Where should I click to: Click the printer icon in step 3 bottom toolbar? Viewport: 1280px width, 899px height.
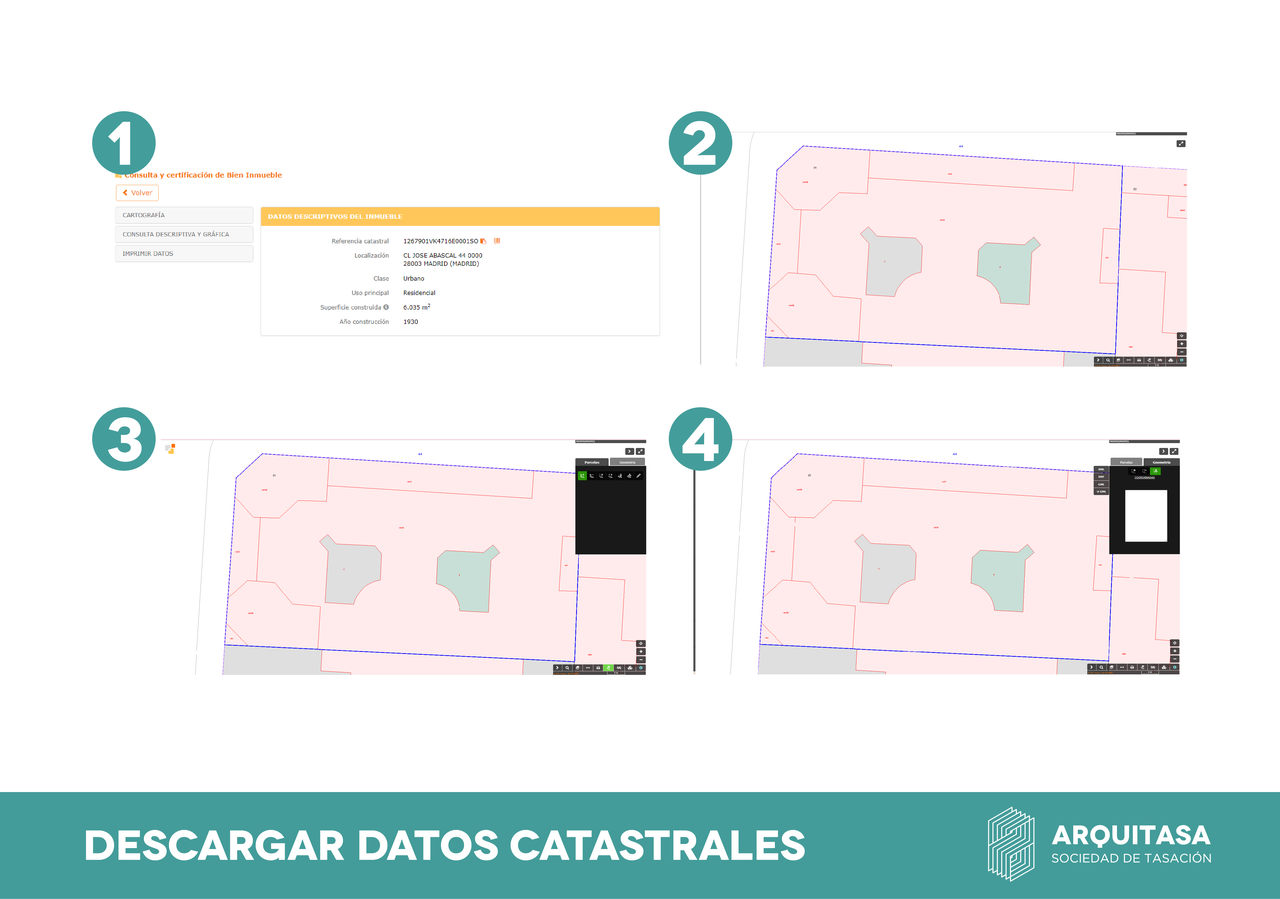point(598,668)
